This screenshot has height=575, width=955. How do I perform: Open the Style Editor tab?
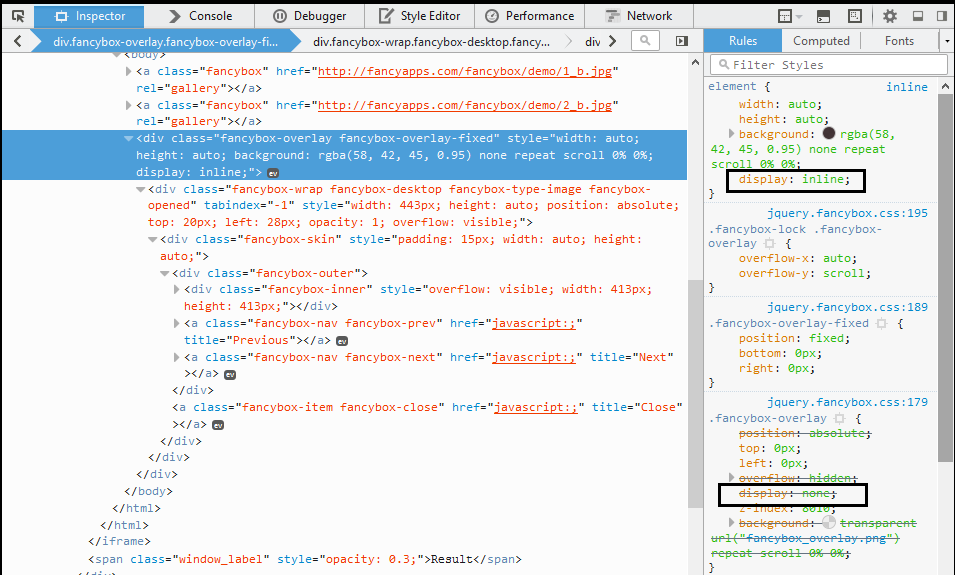pyautogui.click(x=419, y=16)
